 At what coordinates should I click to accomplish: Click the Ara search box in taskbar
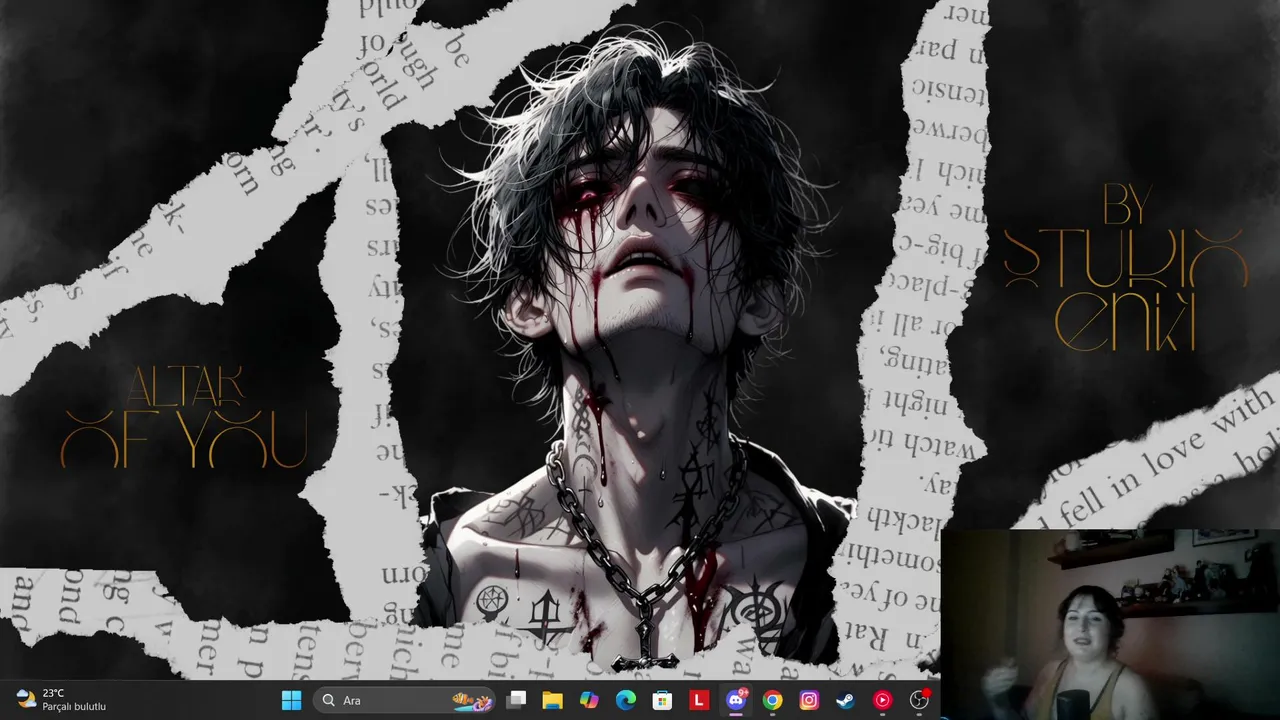(405, 700)
